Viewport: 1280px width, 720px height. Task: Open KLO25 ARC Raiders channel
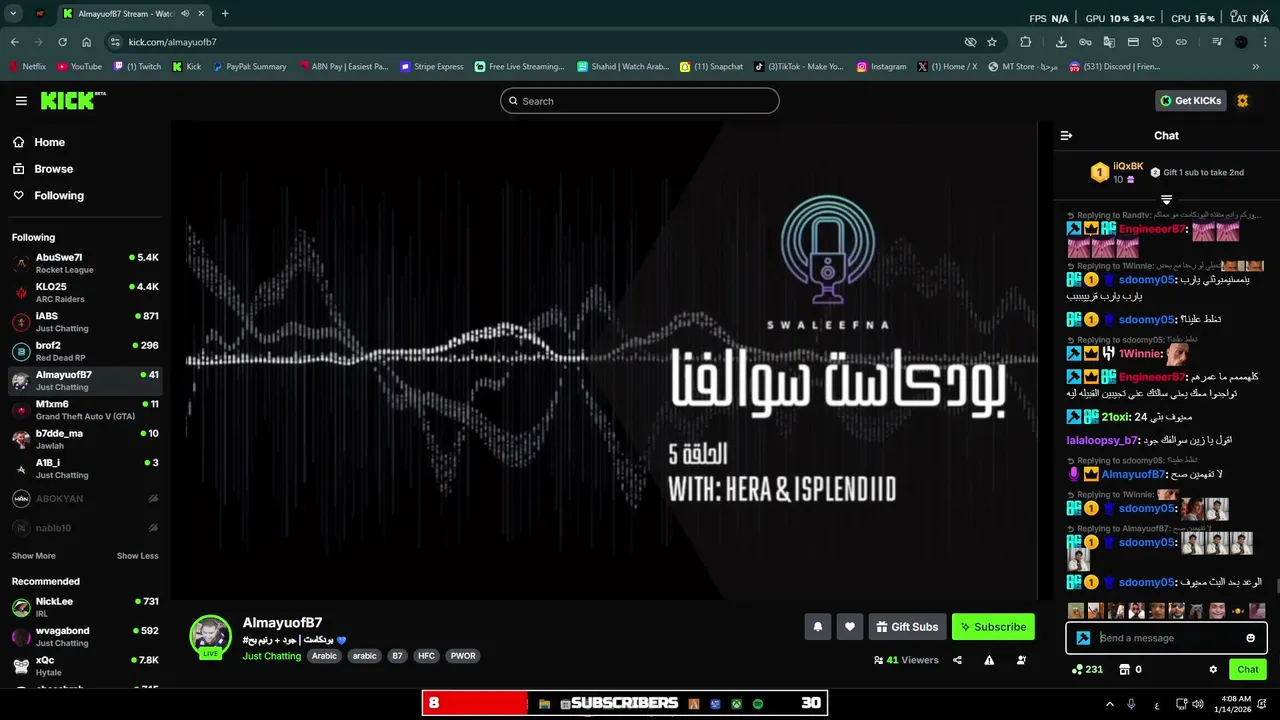coord(85,292)
